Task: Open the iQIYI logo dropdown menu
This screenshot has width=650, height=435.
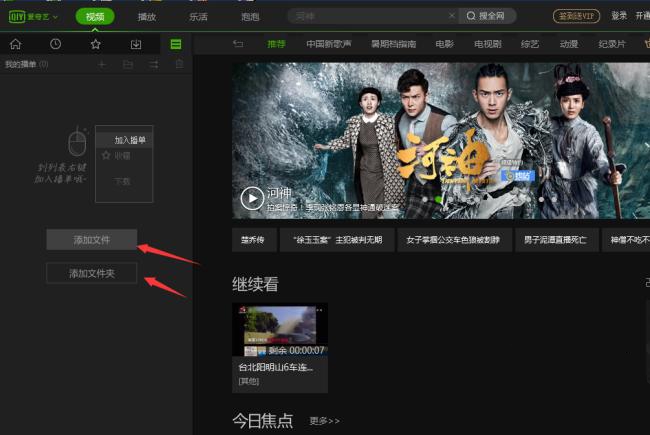Action: (x=33, y=17)
